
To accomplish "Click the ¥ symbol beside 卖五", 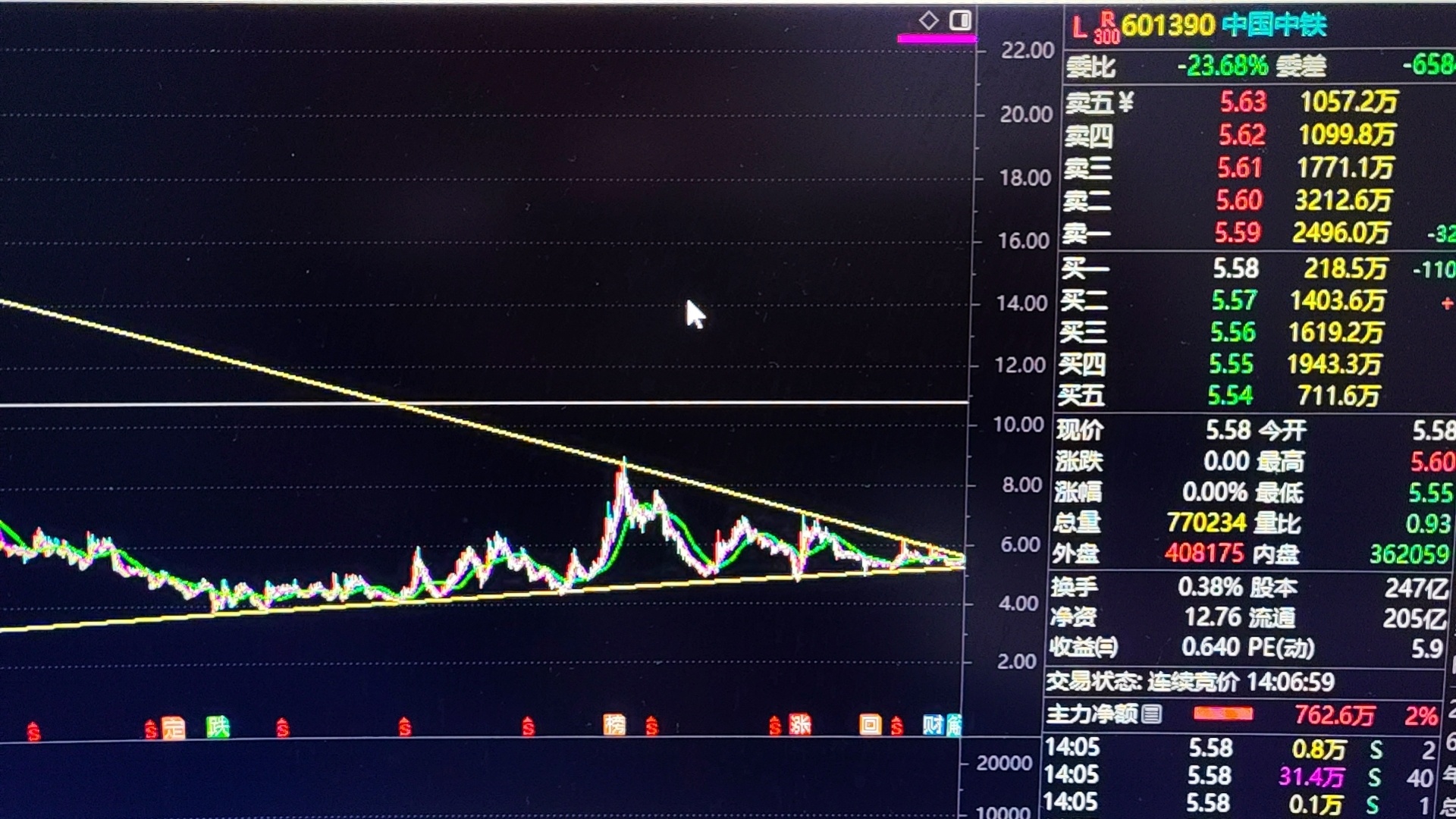I will (x=1125, y=101).
